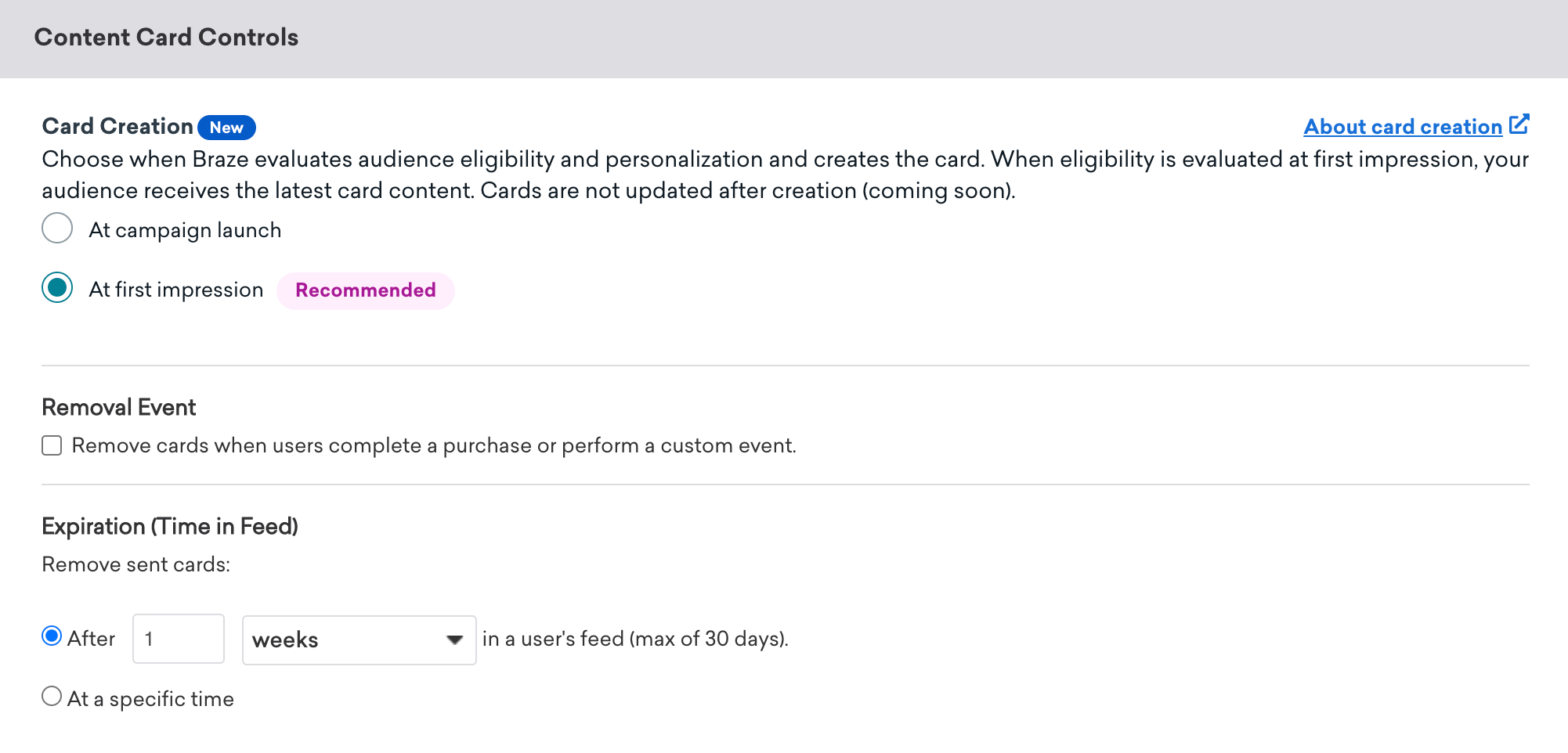Click the external link icon beside About card creation

(1519, 124)
